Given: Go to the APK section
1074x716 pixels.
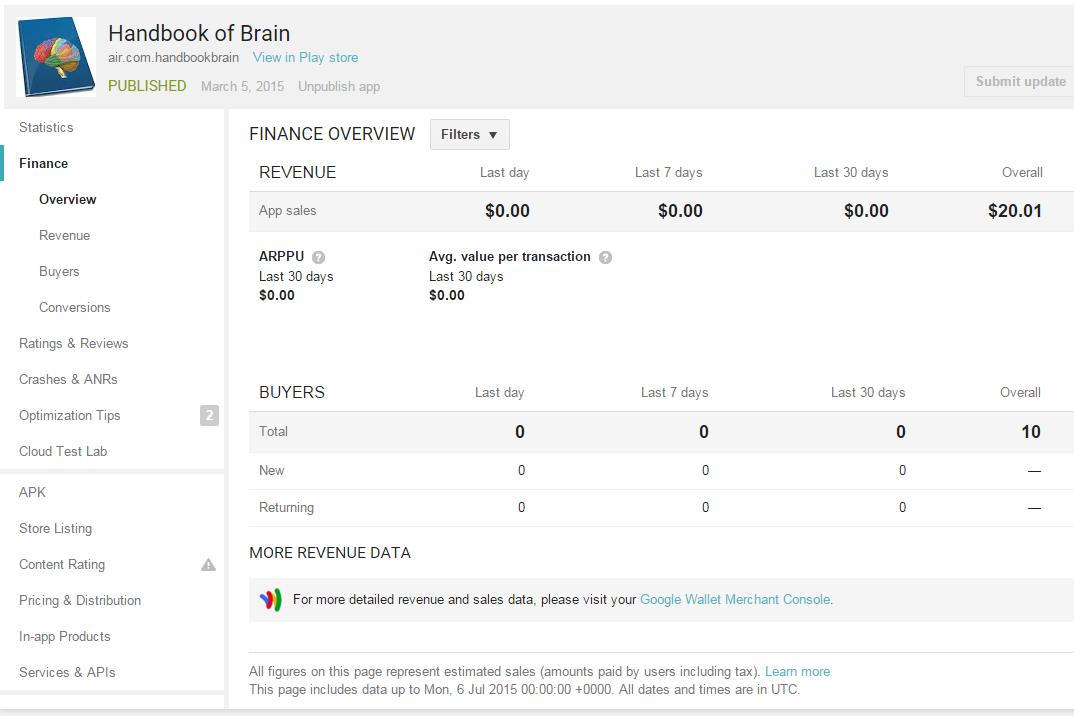Looking at the screenshot, I should click(x=32, y=492).
